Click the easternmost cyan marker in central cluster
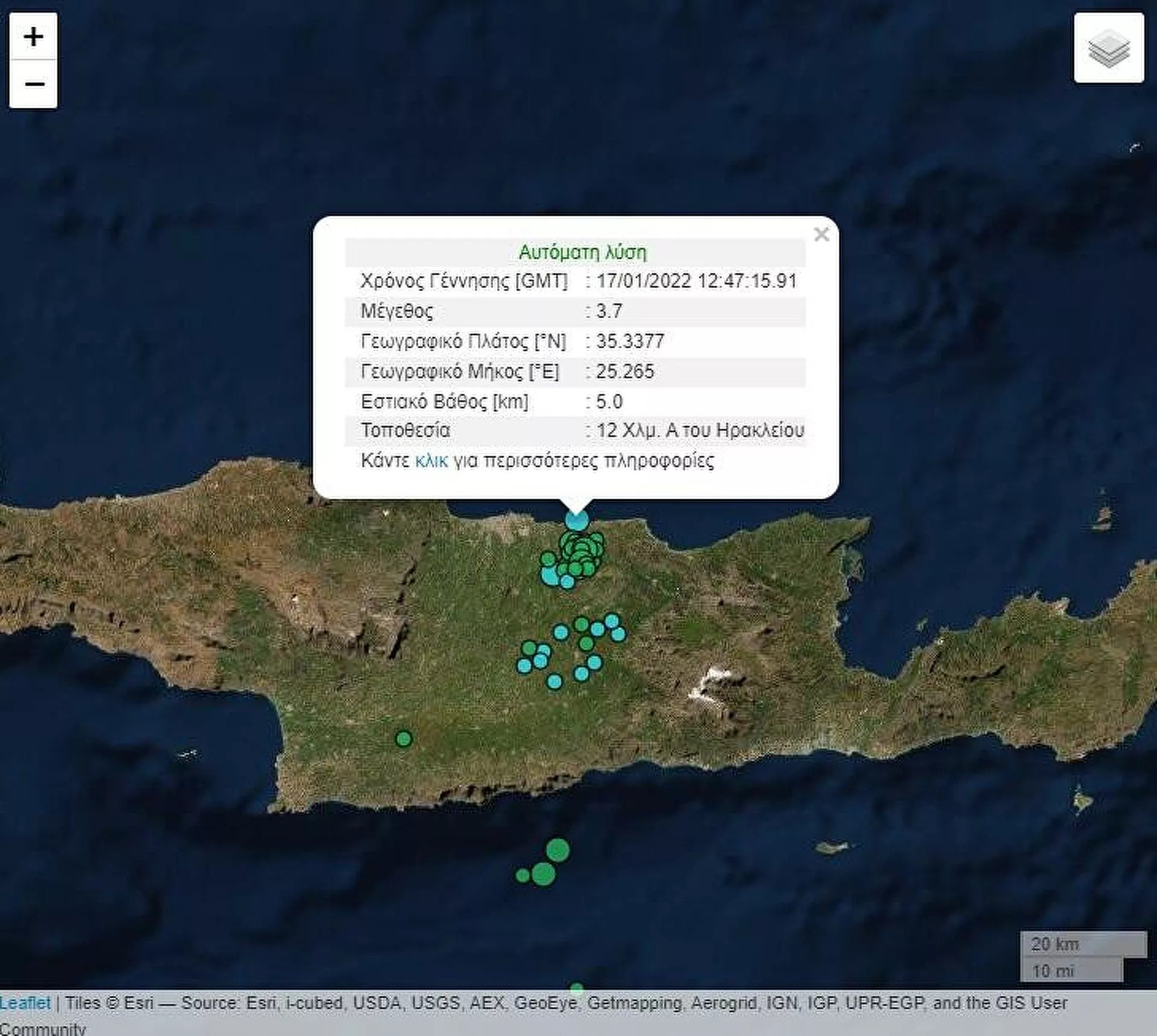 618,634
